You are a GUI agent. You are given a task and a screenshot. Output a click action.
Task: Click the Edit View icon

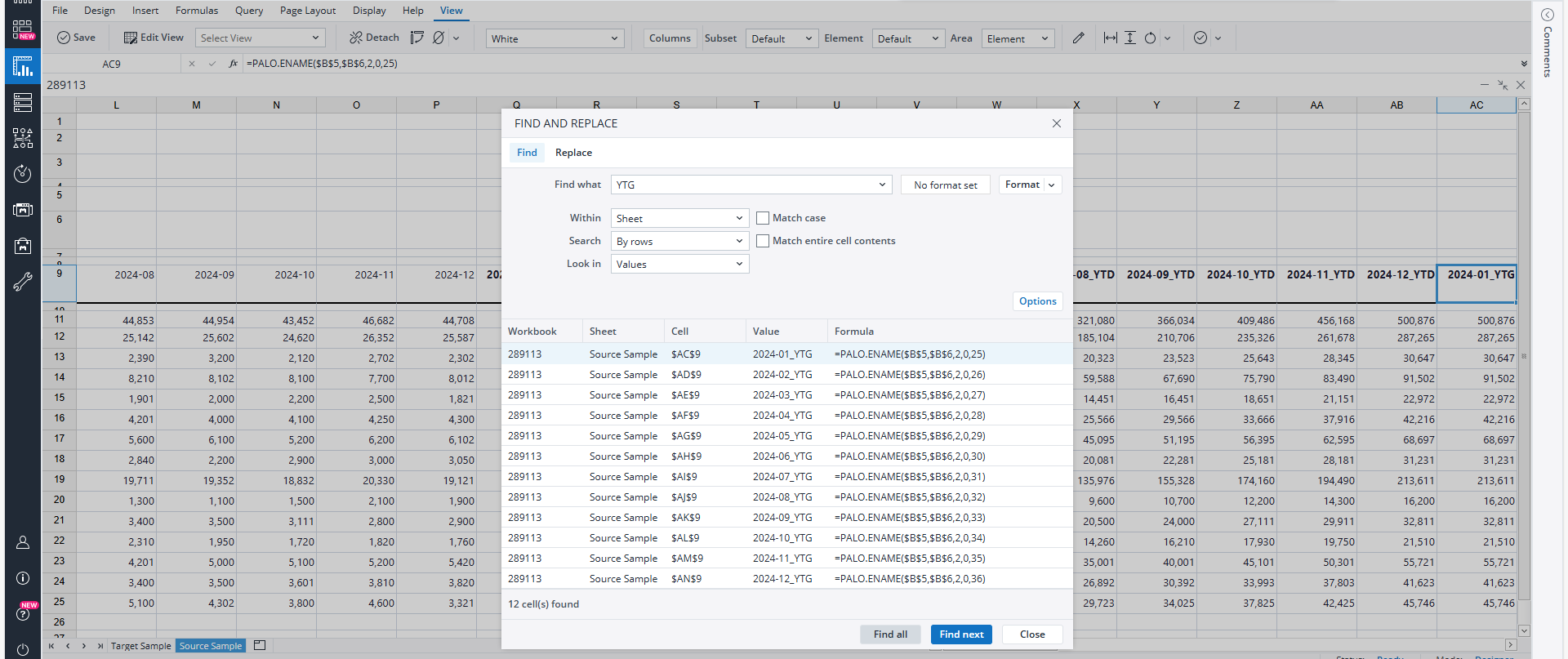tap(131, 38)
